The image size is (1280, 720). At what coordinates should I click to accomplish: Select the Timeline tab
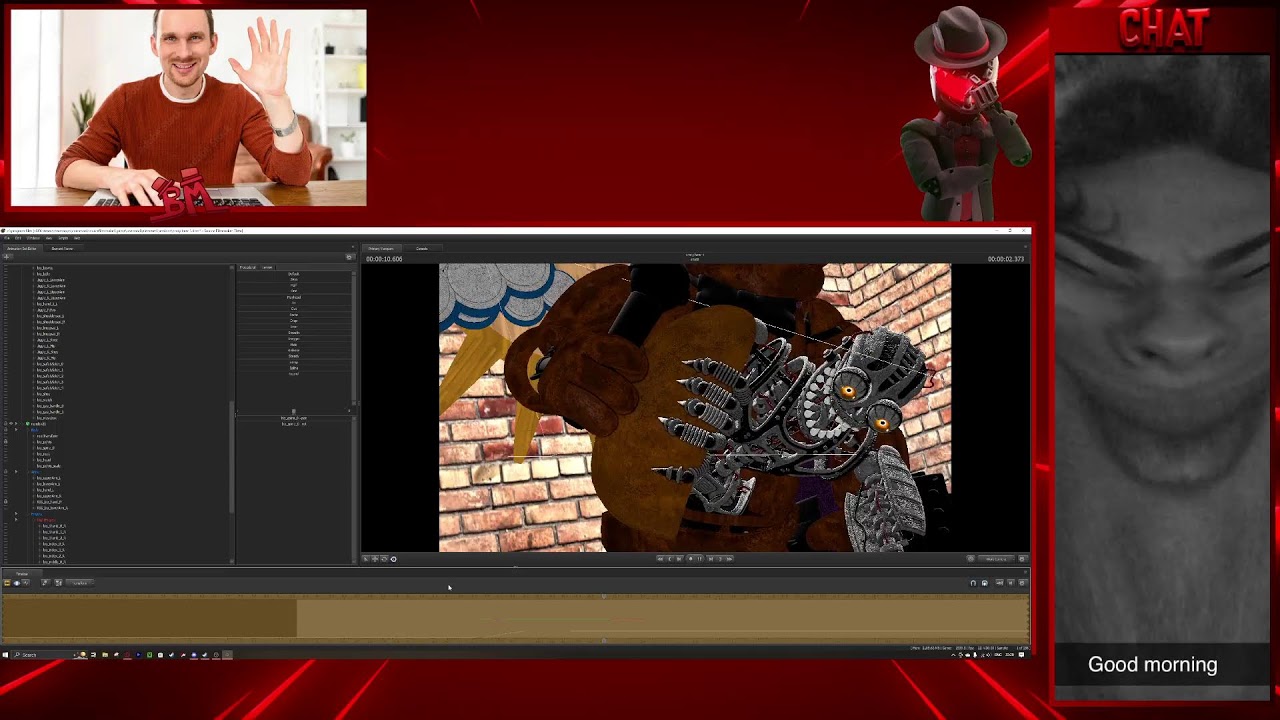22,574
